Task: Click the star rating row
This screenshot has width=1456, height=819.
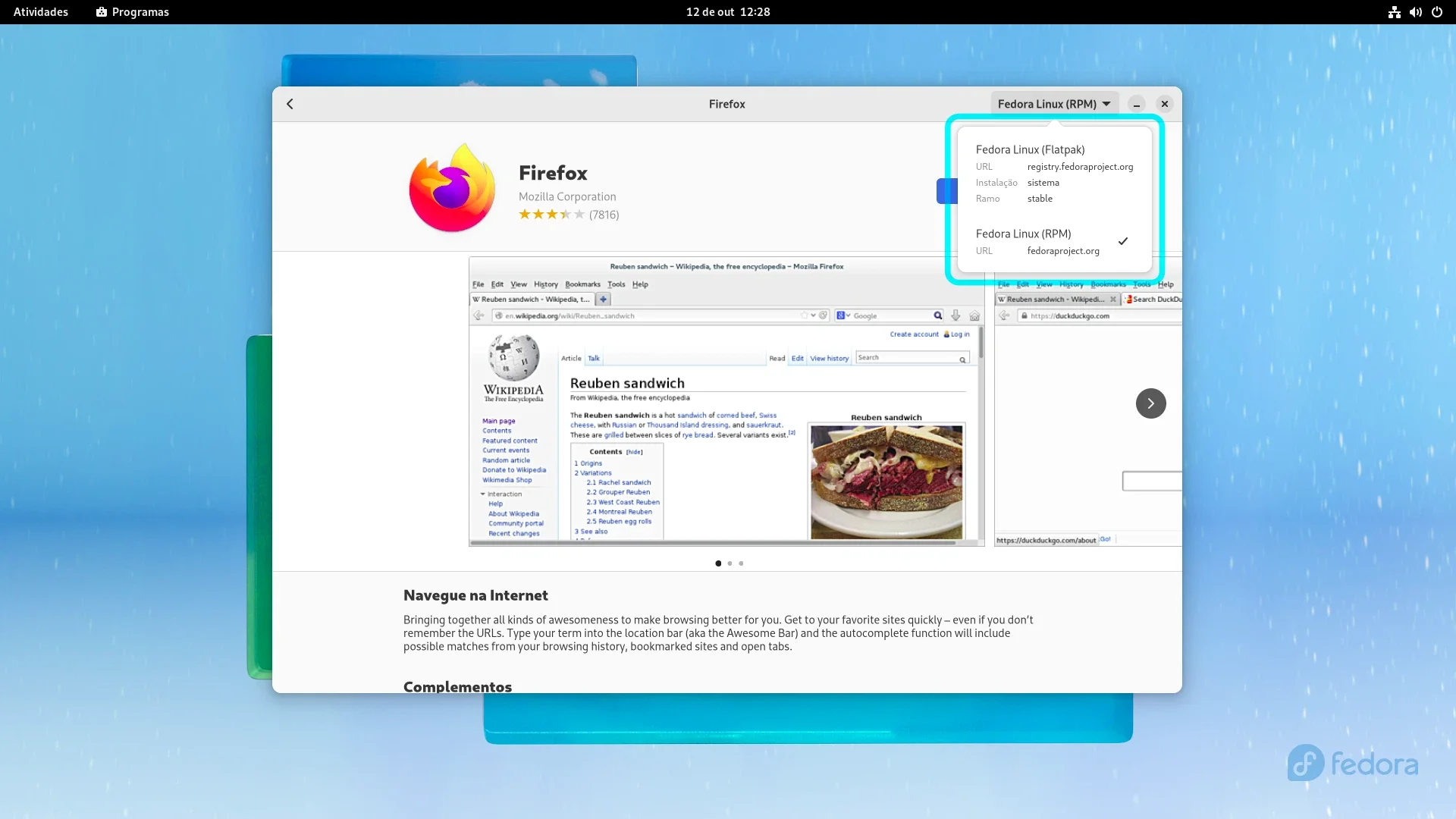Action: (551, 215)
